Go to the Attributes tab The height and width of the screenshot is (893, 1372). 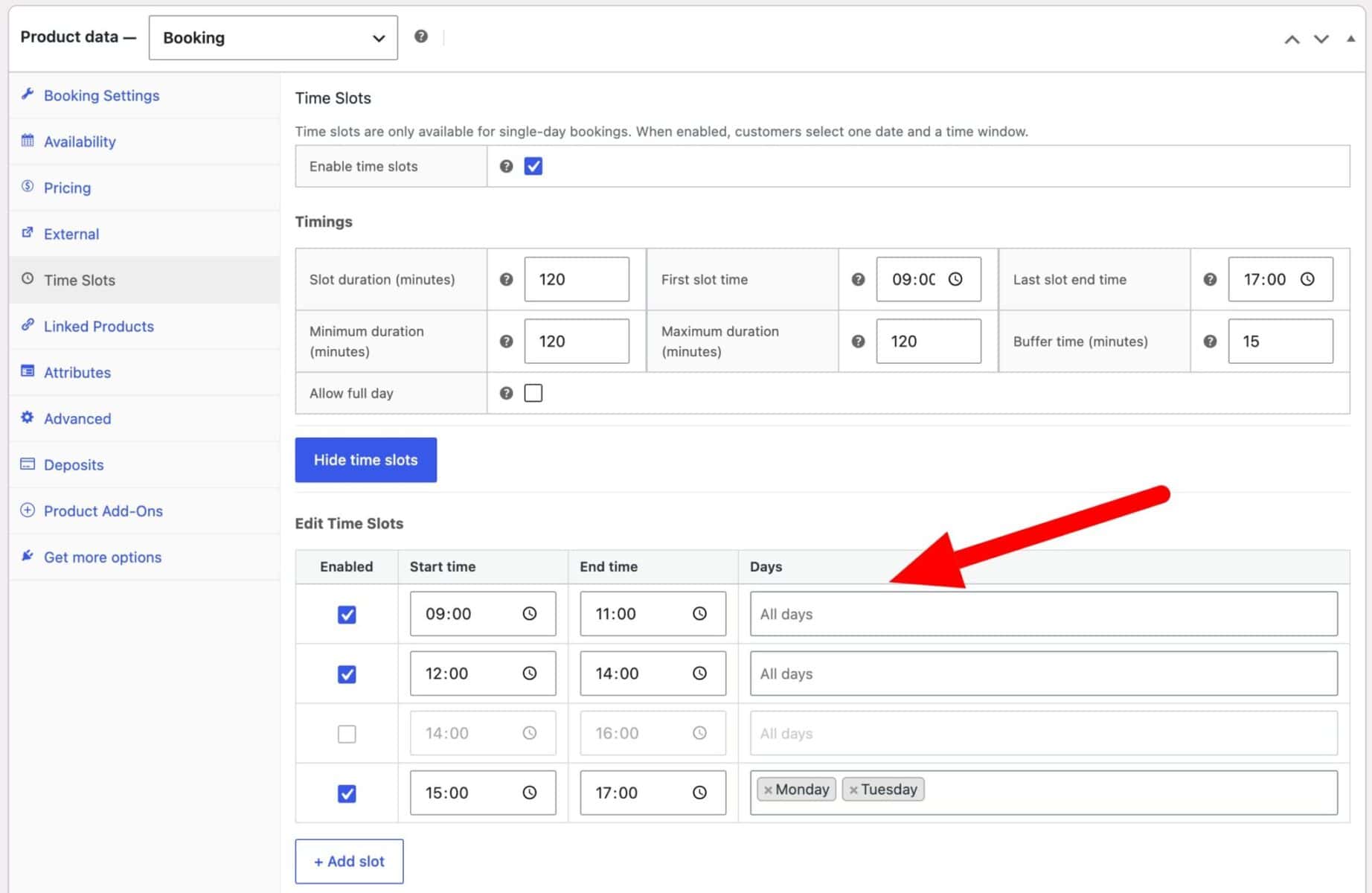pyautogui.click(x=144, y=372)
